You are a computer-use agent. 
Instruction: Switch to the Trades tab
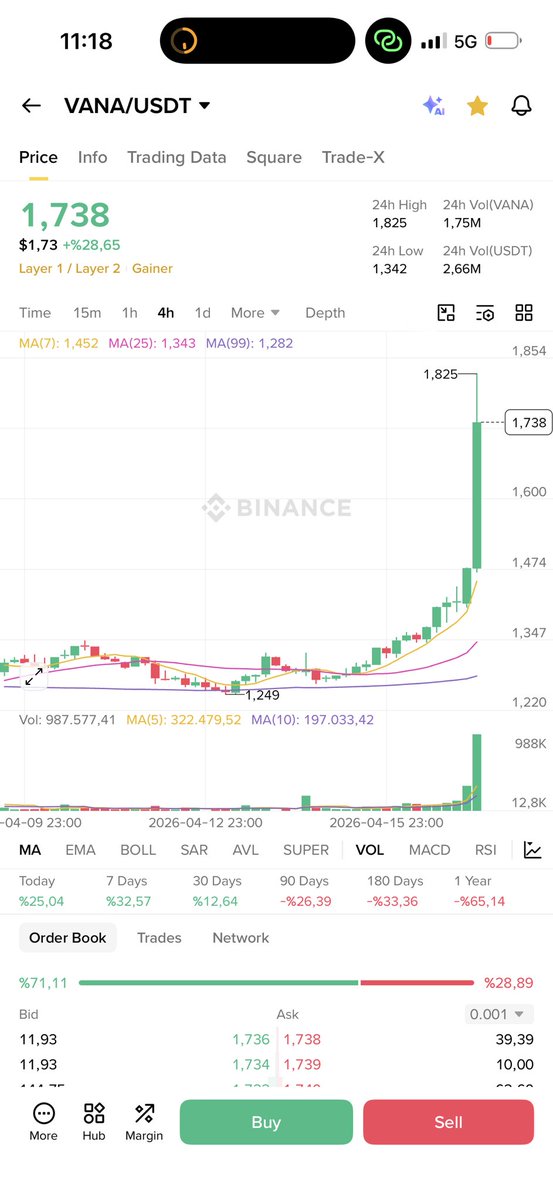point(159,938)
